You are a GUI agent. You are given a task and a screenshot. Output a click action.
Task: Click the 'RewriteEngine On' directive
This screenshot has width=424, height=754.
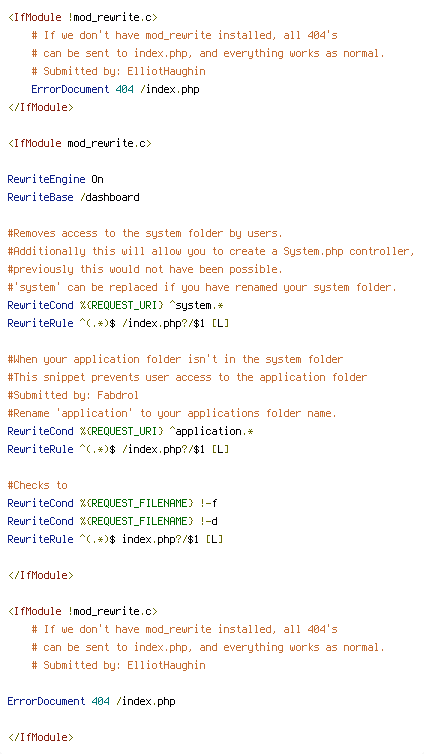click(55, 179)
